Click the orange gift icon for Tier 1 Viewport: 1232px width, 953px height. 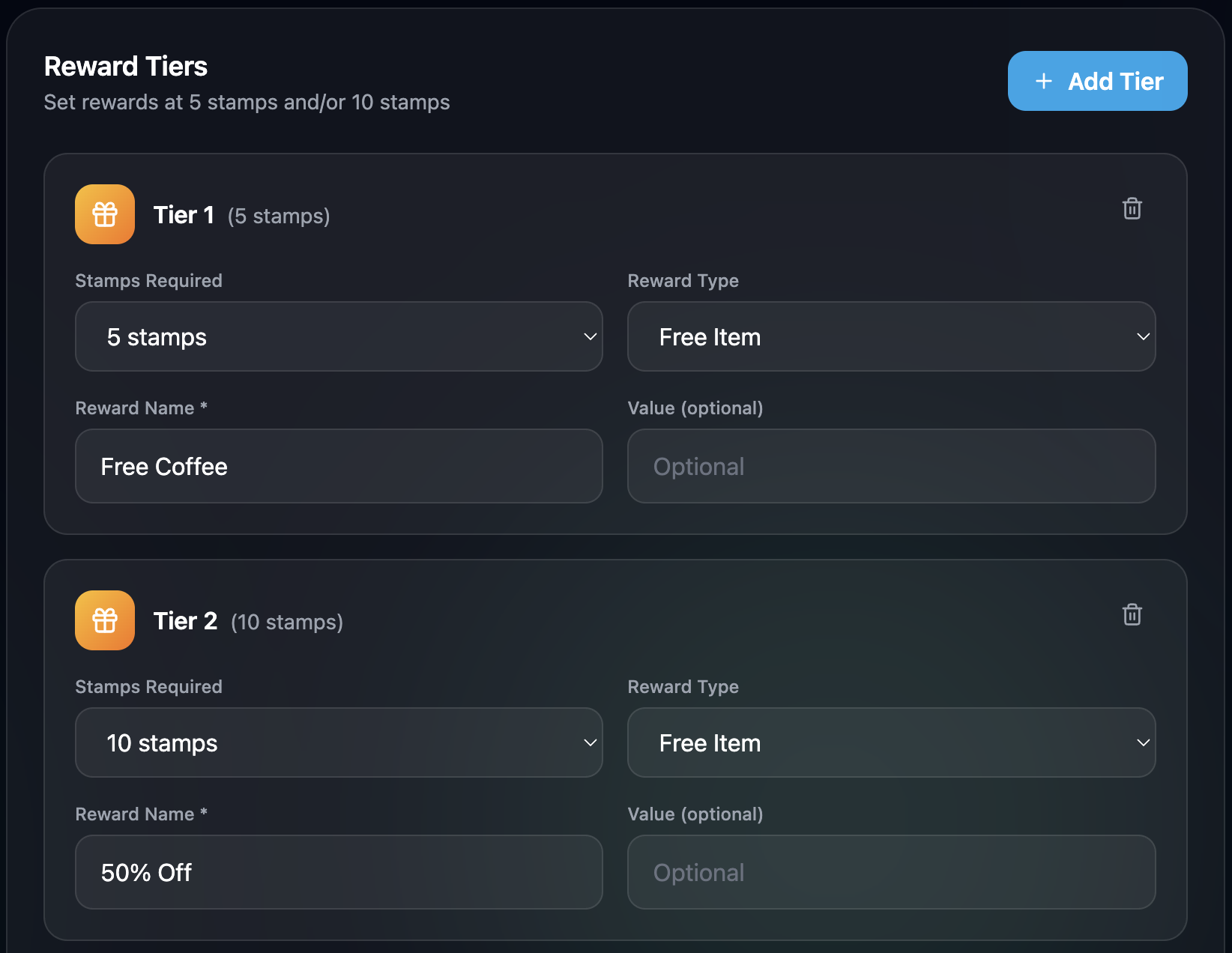[x=105, y=214]
